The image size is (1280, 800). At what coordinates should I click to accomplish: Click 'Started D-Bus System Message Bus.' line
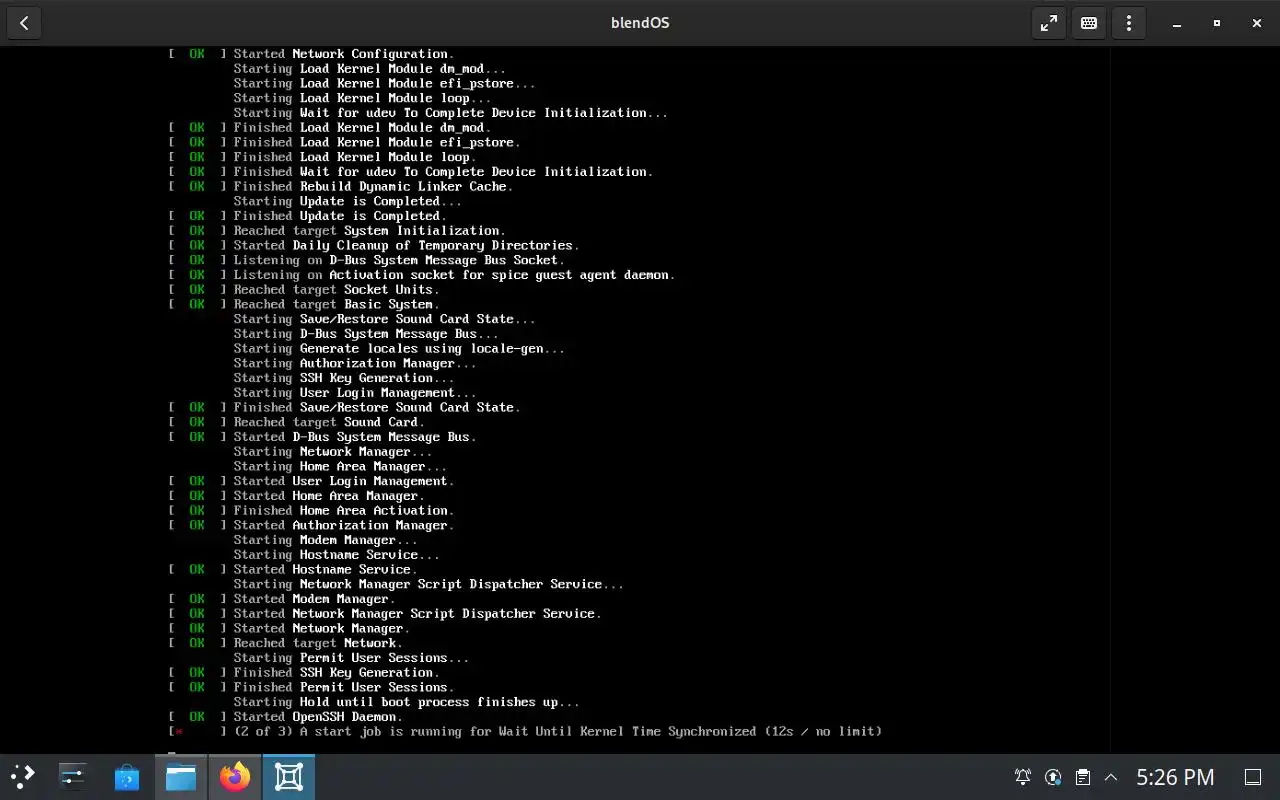pos(355,437)
